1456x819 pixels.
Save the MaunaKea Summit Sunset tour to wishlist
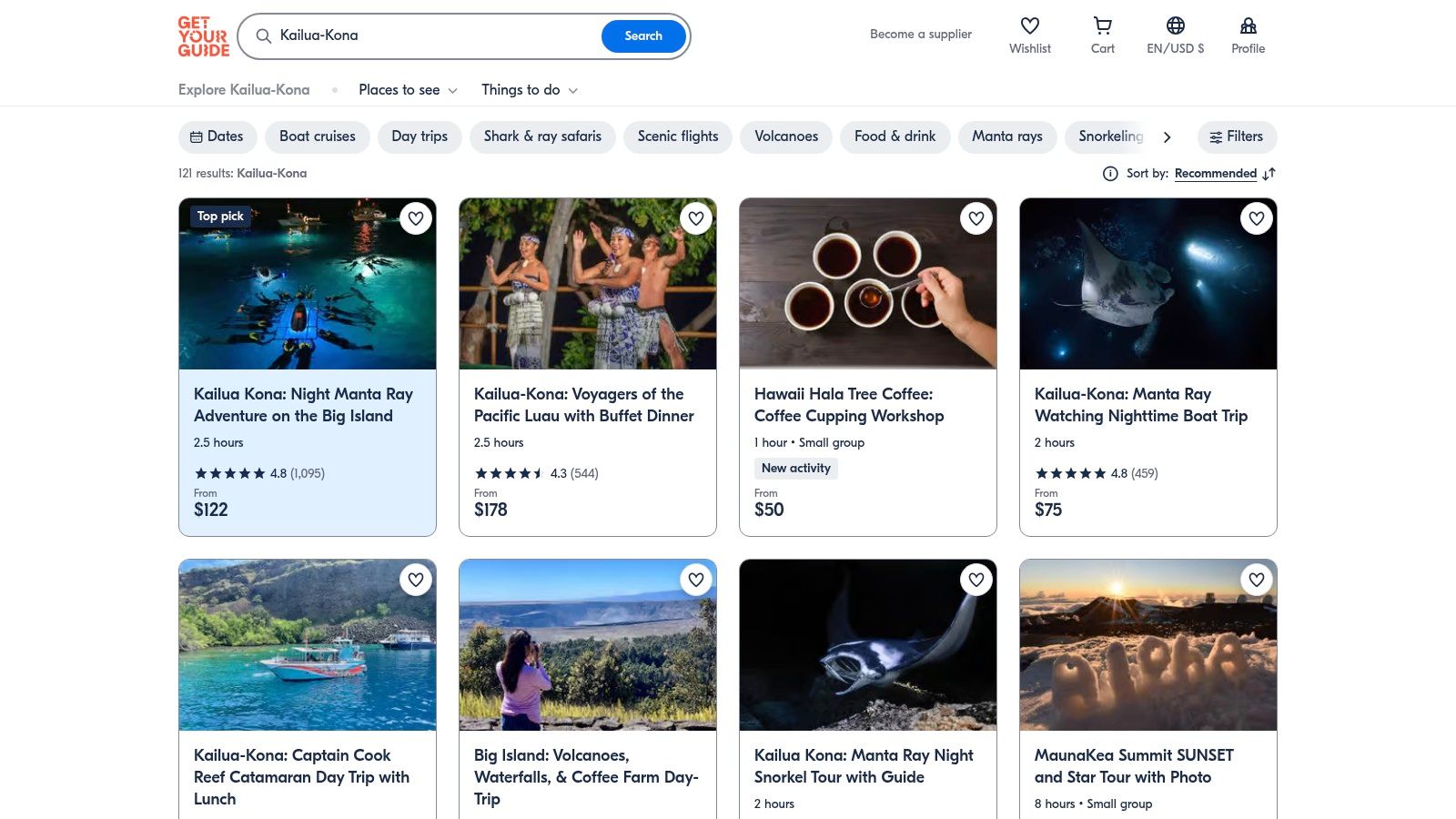point(1257,580)
